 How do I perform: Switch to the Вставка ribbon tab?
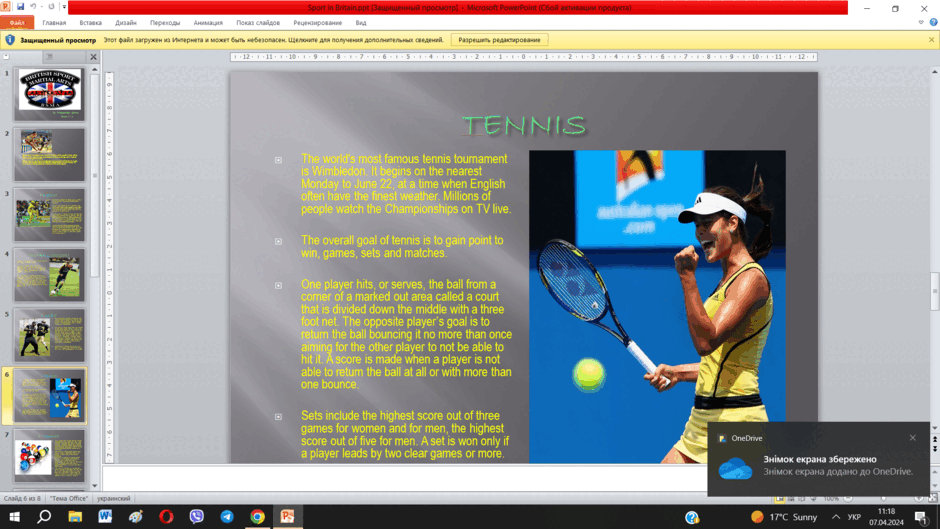[x=91, y=23]
